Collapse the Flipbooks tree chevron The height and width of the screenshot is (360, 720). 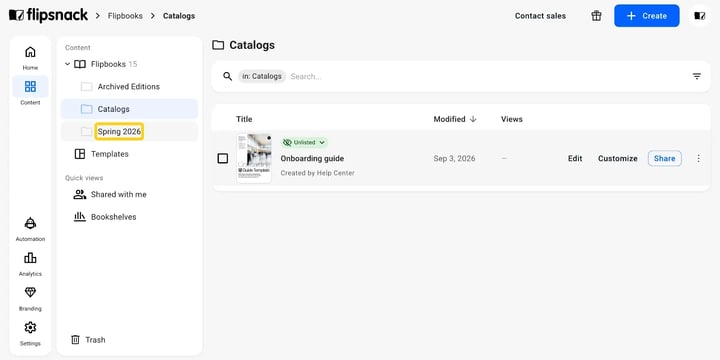click(x=68, y=64)
